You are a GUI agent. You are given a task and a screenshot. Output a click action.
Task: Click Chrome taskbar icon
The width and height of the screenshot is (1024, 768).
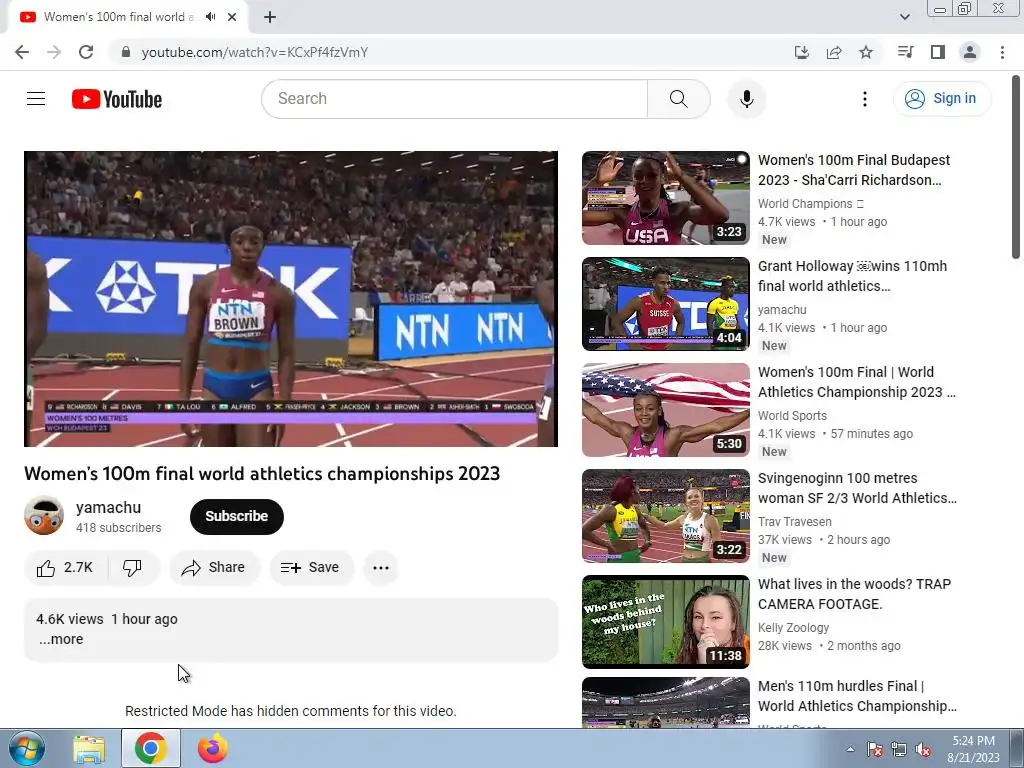pyautogui.click(x=150, y=748)
